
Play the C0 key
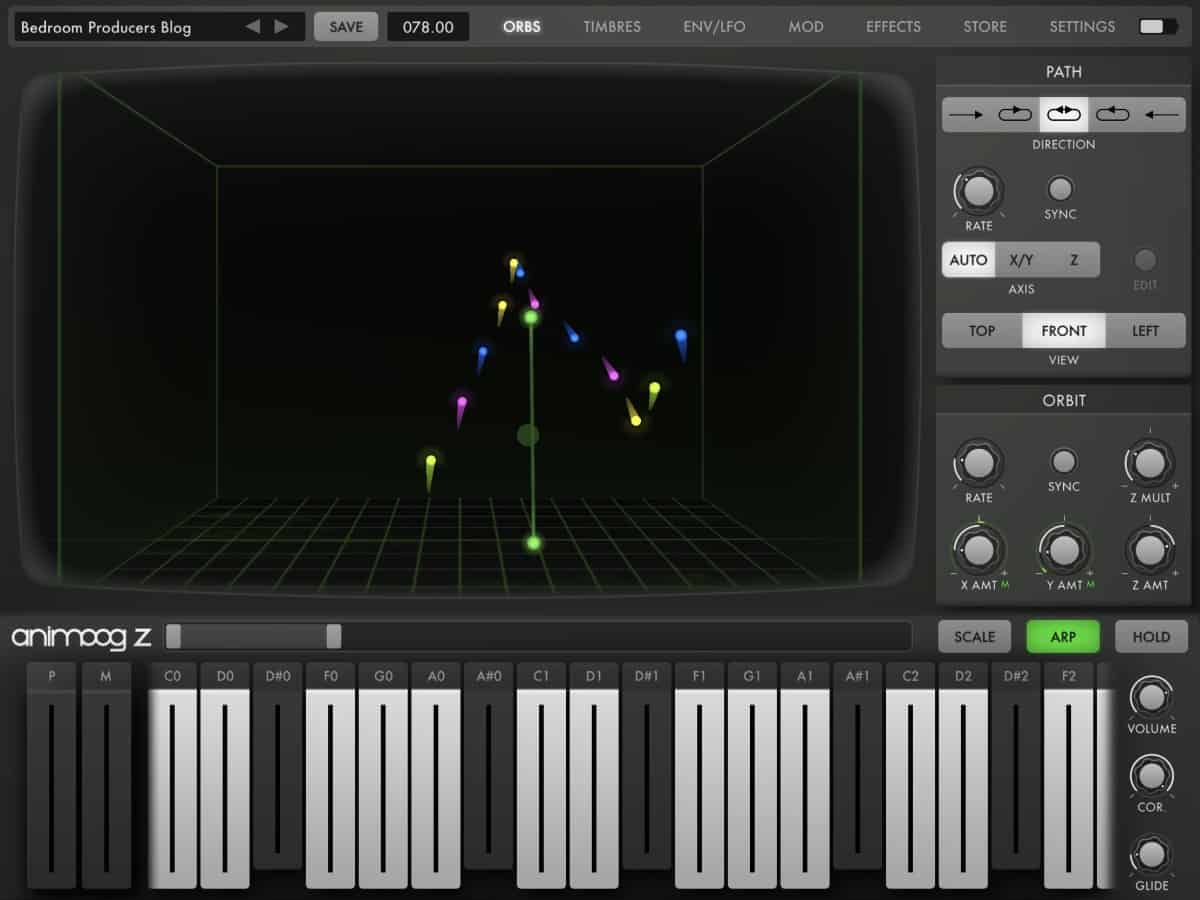click(172, 775)
